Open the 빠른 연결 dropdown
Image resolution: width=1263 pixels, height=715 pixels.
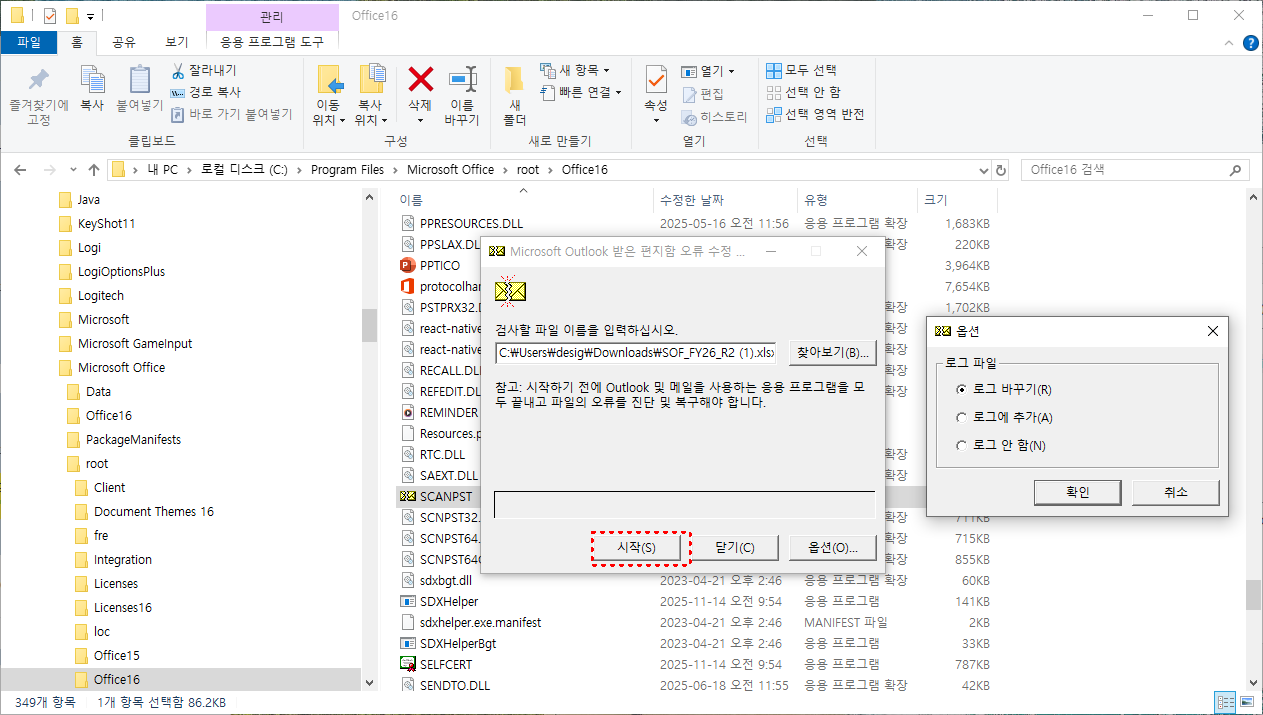coord(581,92)
